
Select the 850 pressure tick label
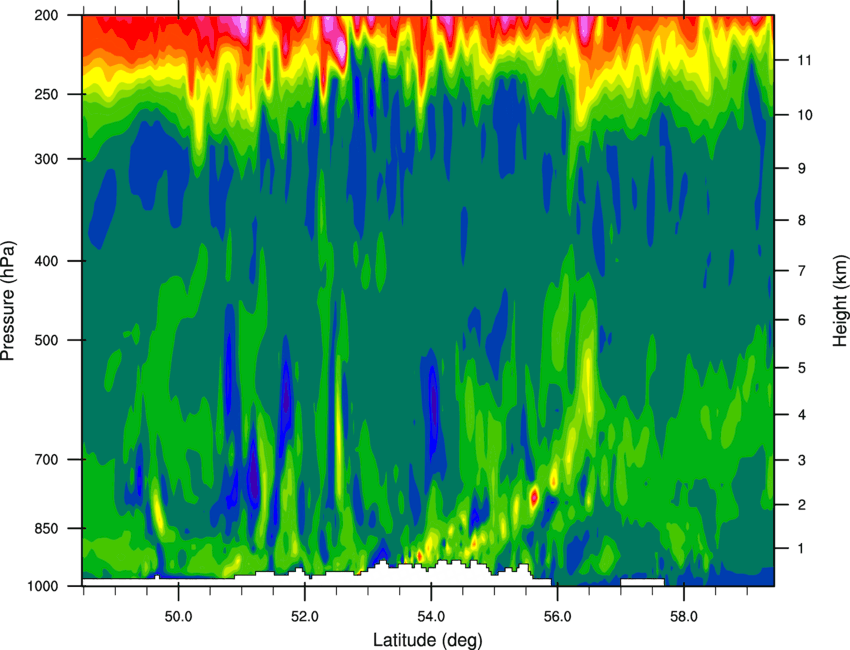click(47, 528)
